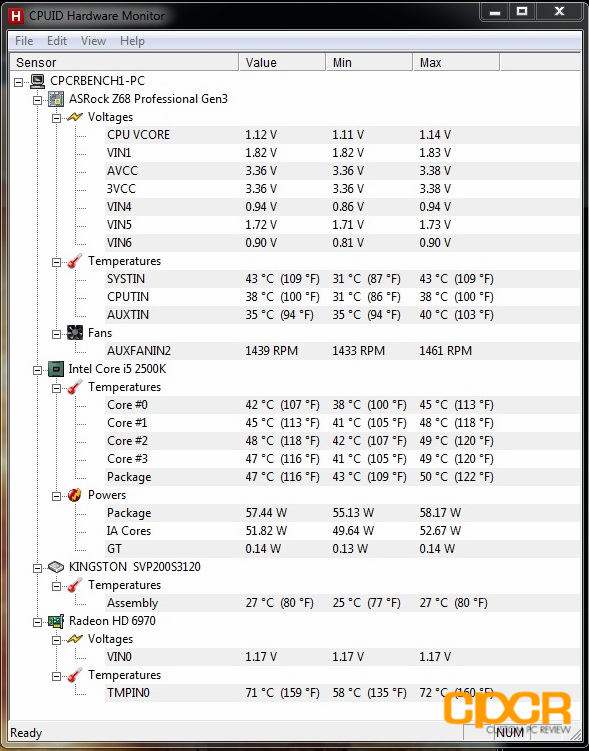The width and height of the screenshot is (589, 751).
Task: Click the Max column header
Action: tap(456, 63)
